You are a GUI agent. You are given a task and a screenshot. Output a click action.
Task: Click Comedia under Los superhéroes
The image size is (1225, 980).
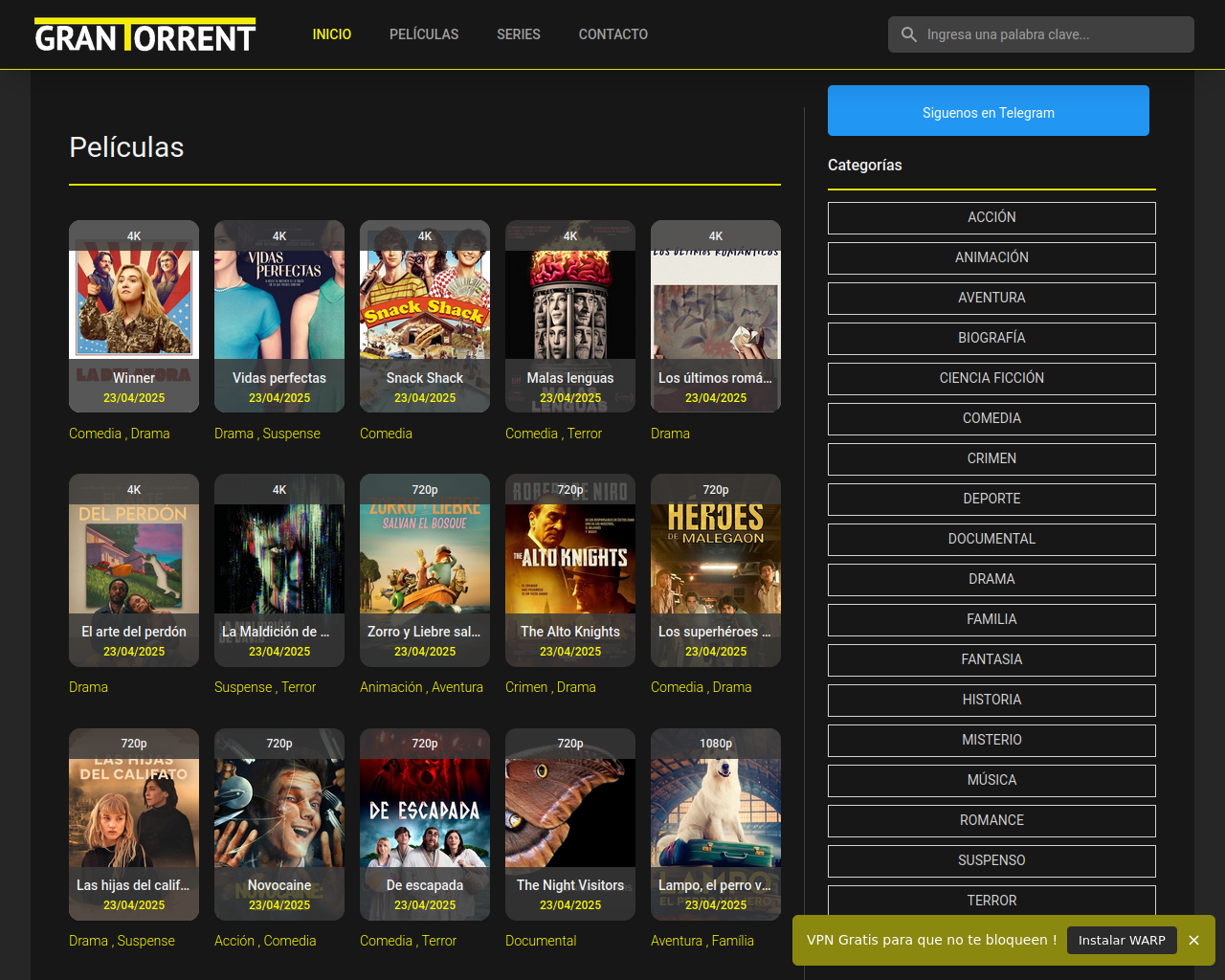pos(677,687)
